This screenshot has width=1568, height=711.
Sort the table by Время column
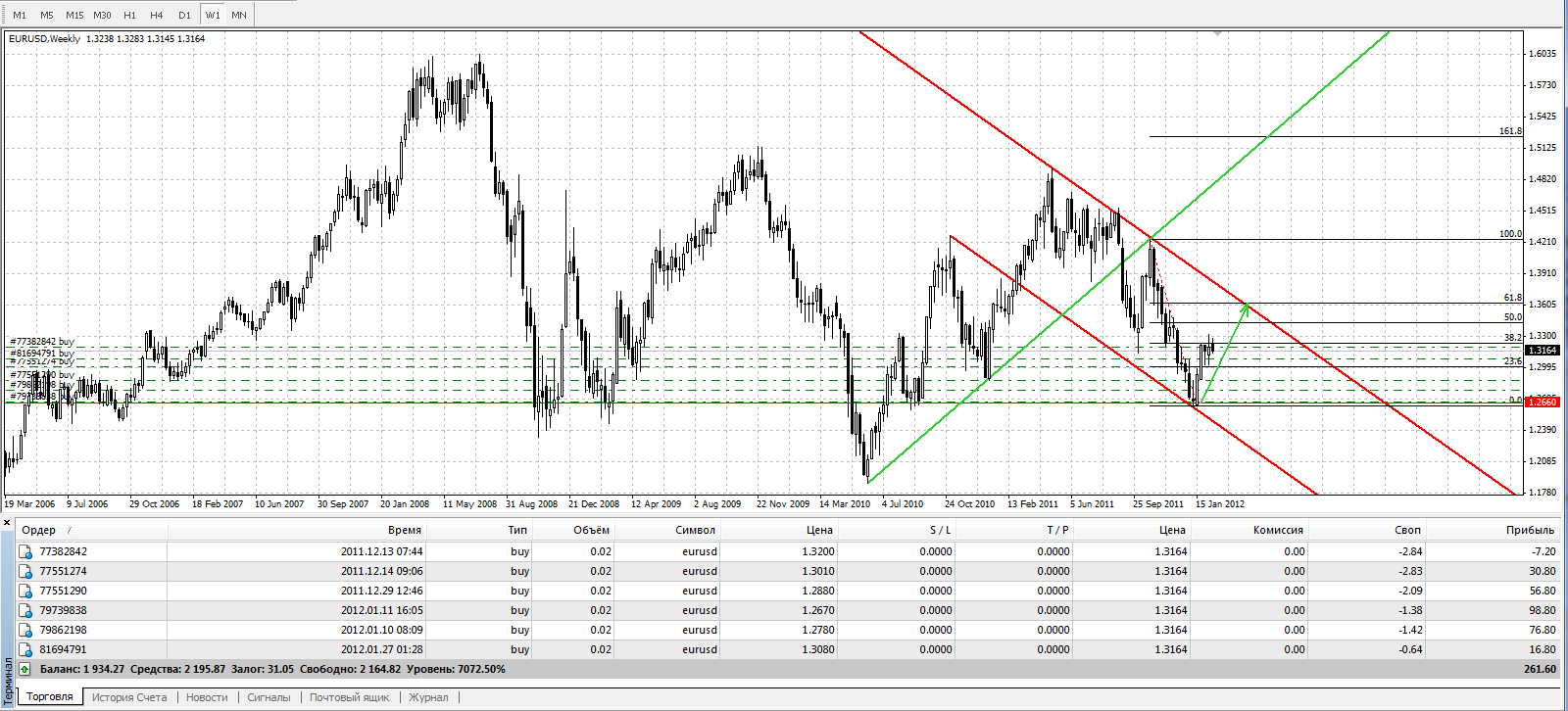[x=404, y=530]
